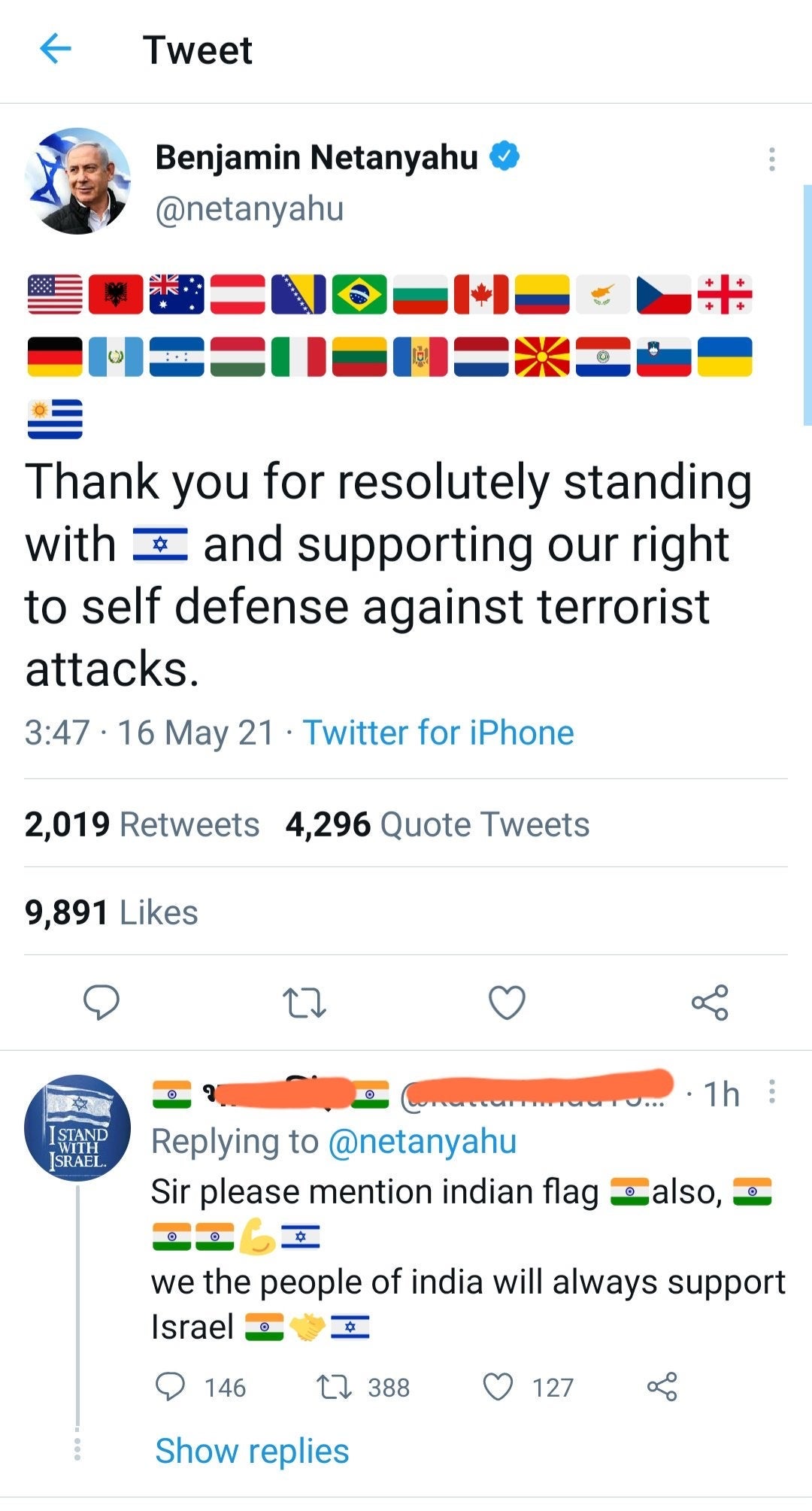Open the reply tweet's three-dot menu

pos(771,1092)
